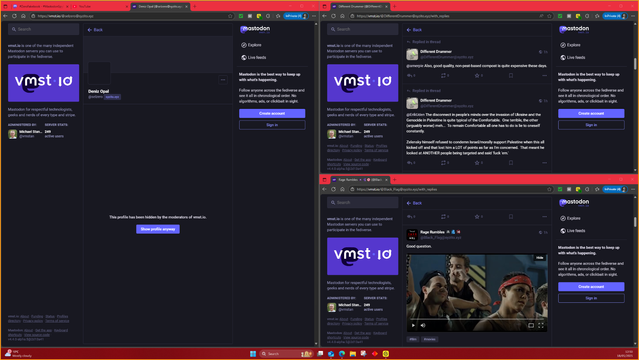Click taskbar Search box
The image size is (639, 360).
(286, 353)
